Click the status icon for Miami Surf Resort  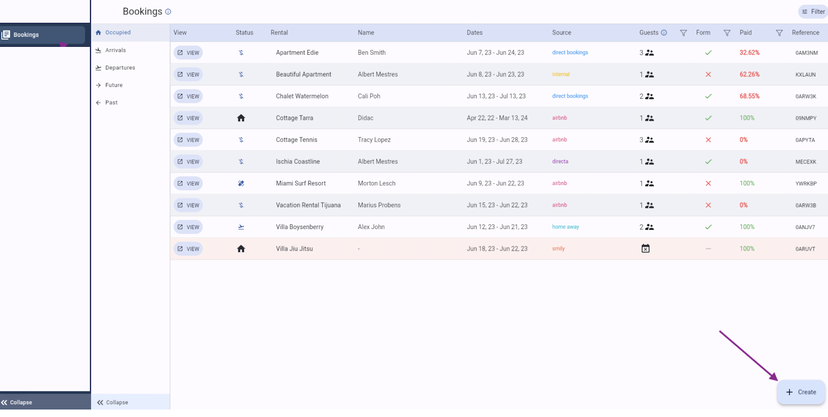pos(241,183)
